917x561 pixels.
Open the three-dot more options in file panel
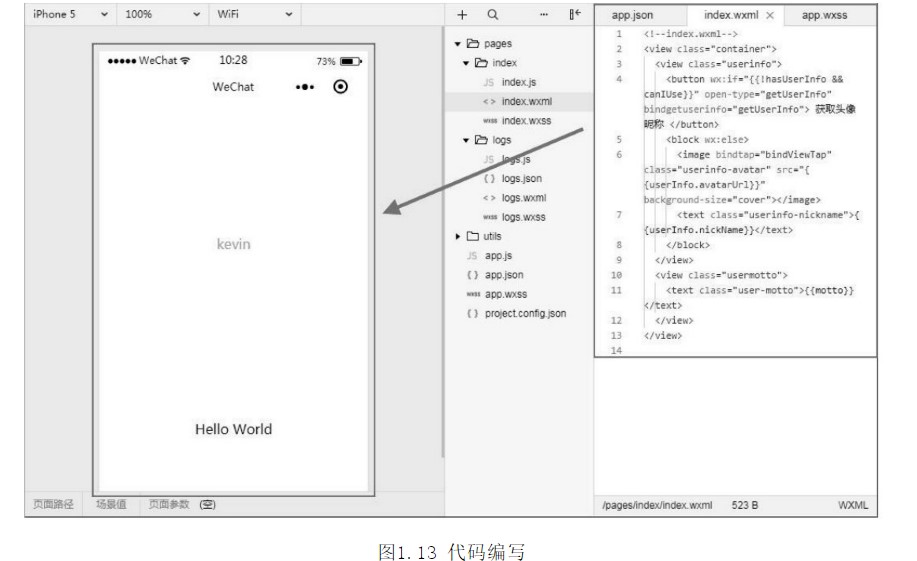point(544,16)
